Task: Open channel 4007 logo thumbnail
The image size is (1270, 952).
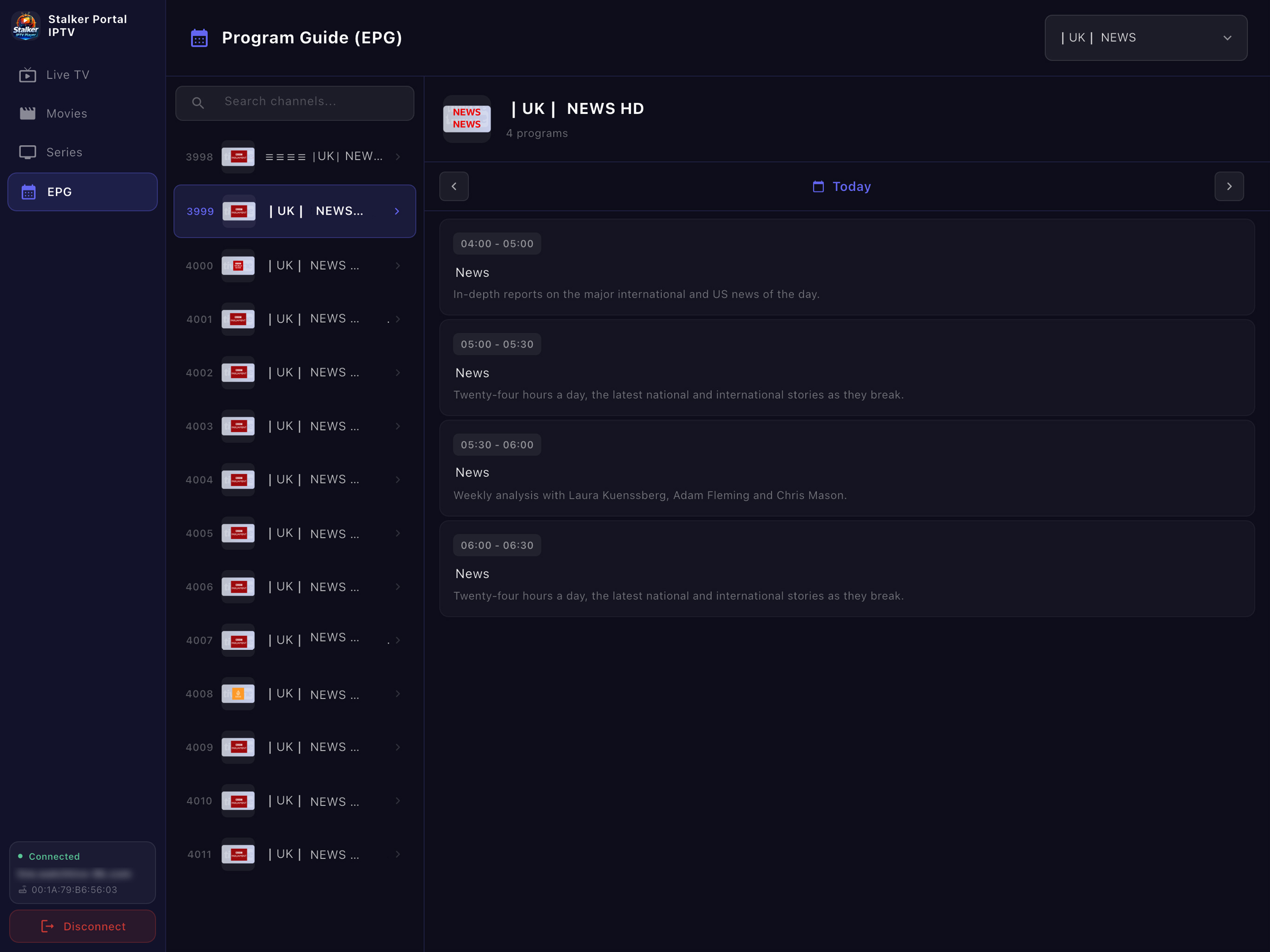Action: coord(238,640)
